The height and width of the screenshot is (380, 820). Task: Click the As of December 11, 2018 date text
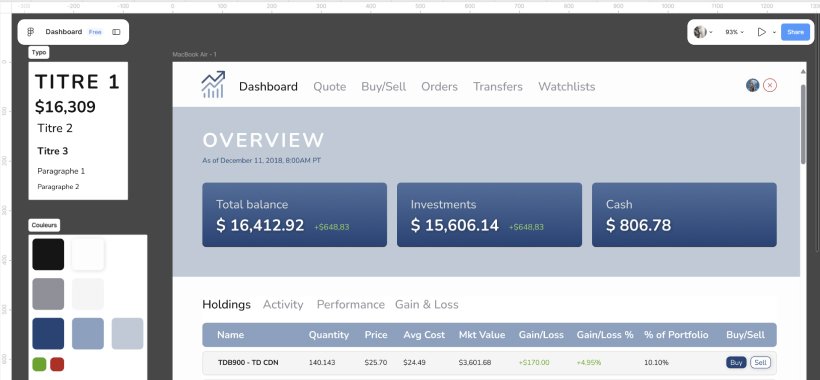[x=261, y=161]
